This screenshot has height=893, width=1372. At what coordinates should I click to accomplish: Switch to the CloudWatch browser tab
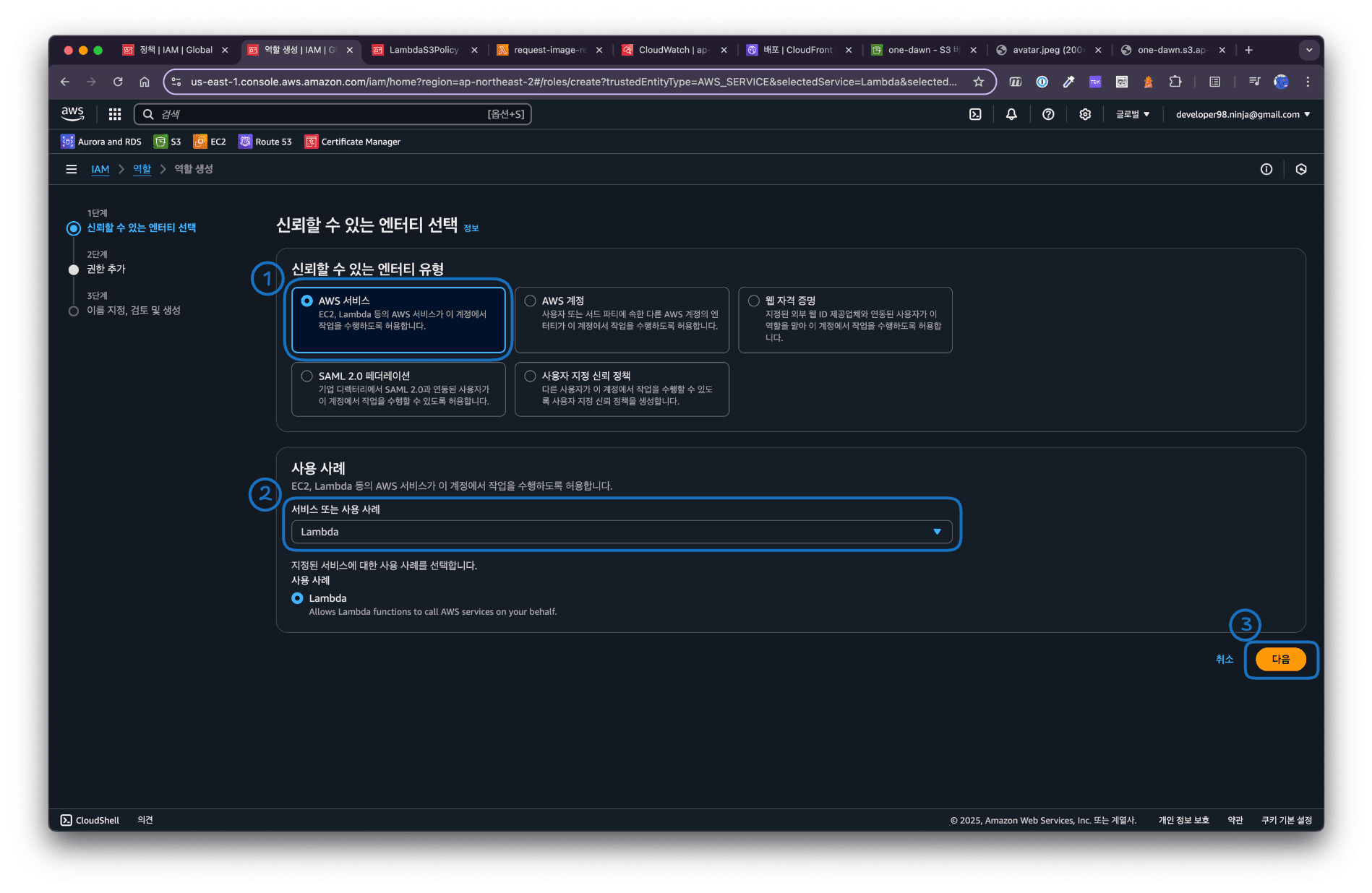click(673, 50)
